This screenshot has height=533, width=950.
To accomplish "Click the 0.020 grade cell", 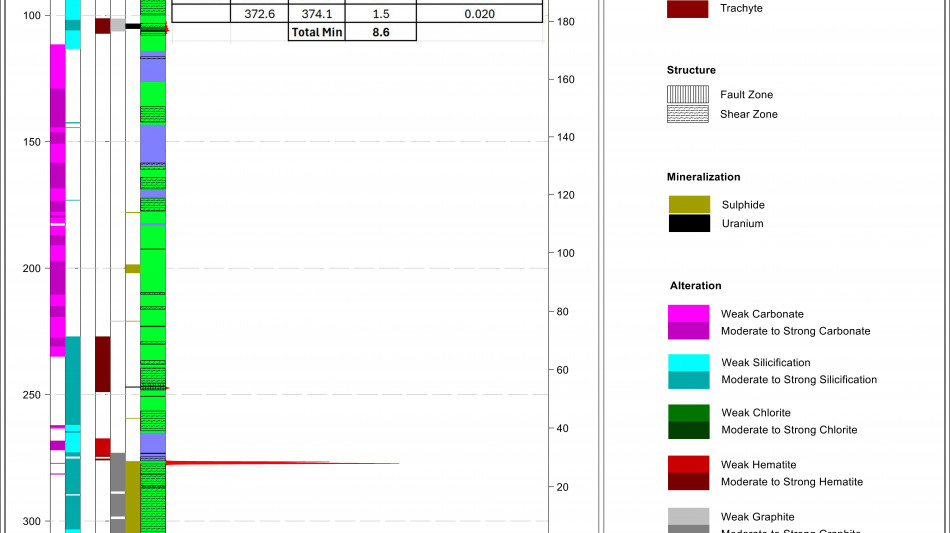I will [x=479, y=14].
